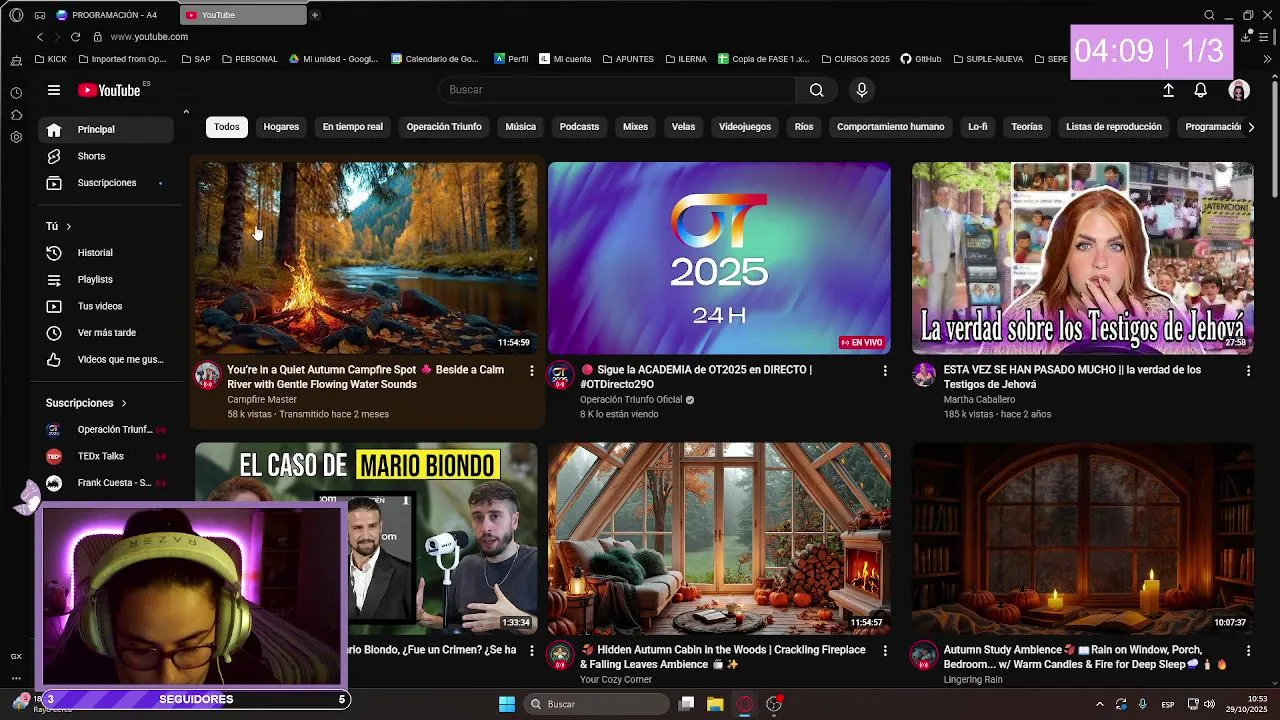Open the YouTube hamburger guide menu
The height and width of the screenshot is (720, 1280).
[54, 90]
